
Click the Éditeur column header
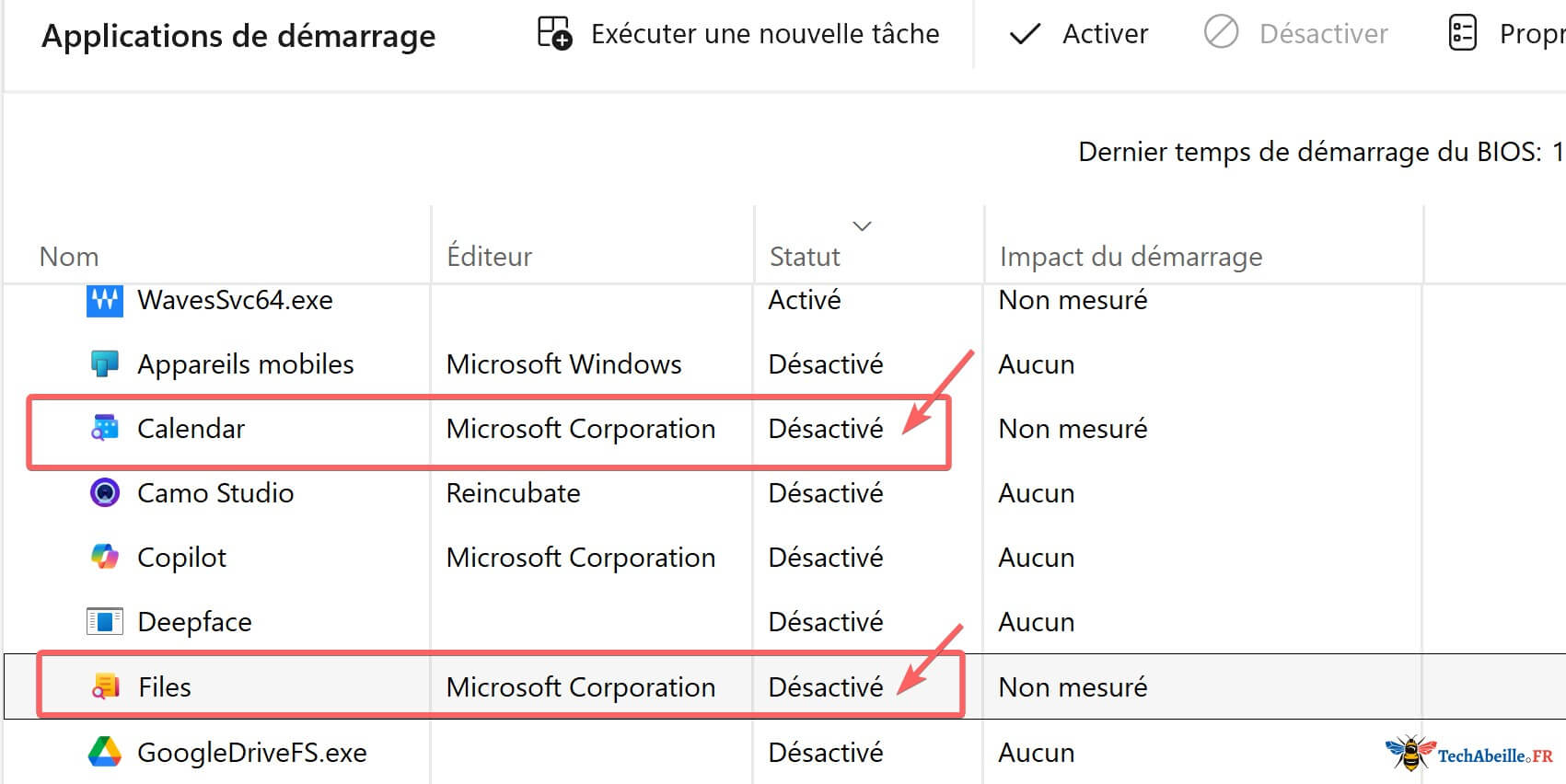pyautogui.click(x=488, y=256)
